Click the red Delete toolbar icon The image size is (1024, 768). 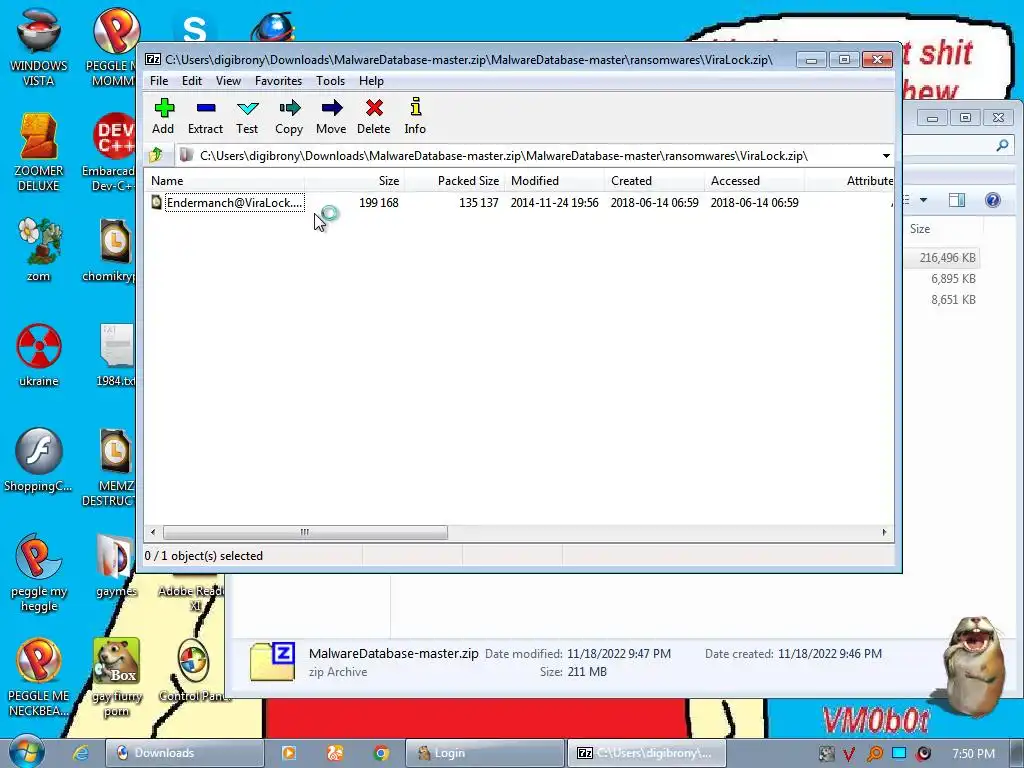[x=374, y=116]
